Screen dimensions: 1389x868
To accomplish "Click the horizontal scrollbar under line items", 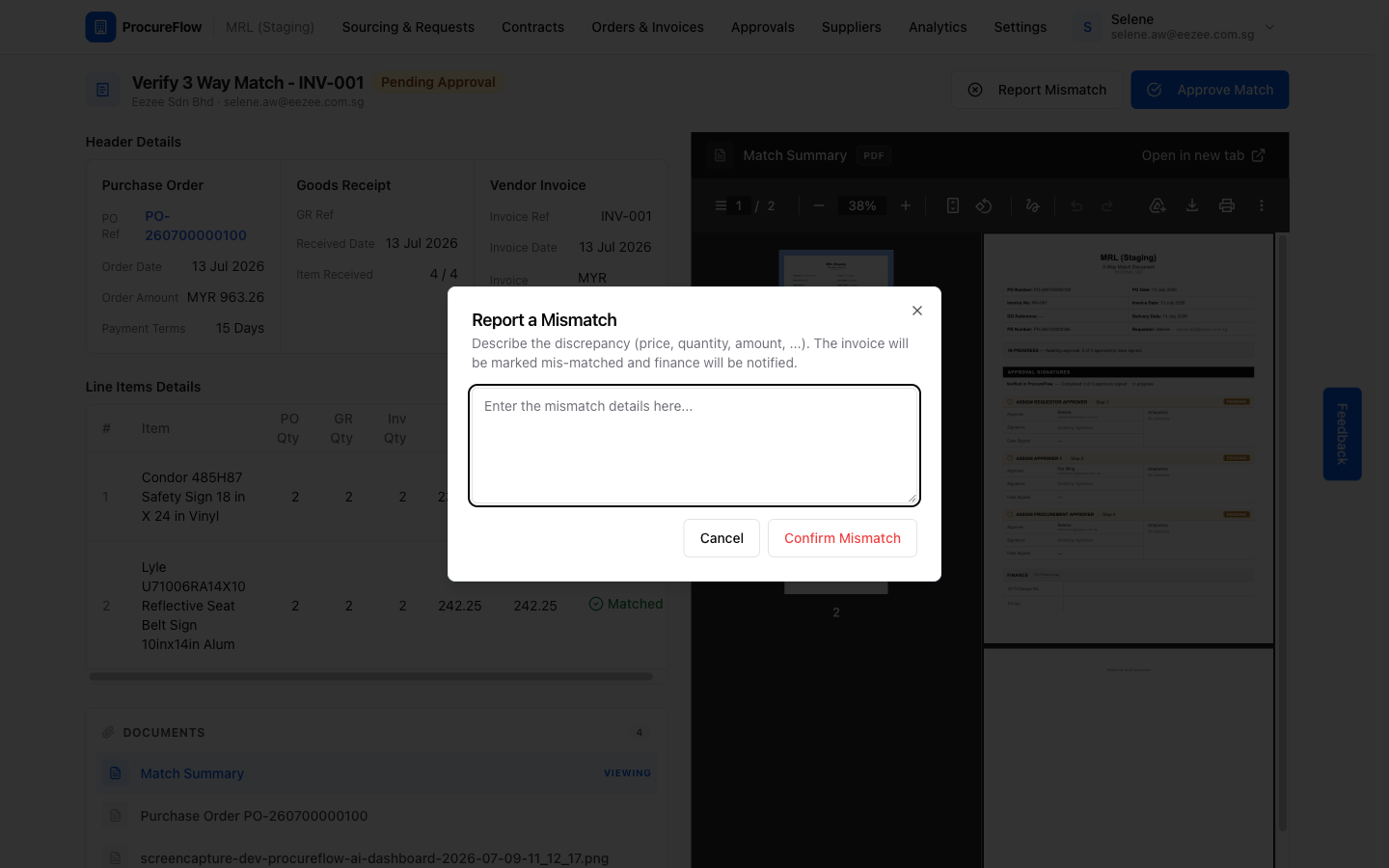I will [x=371, y=676].
